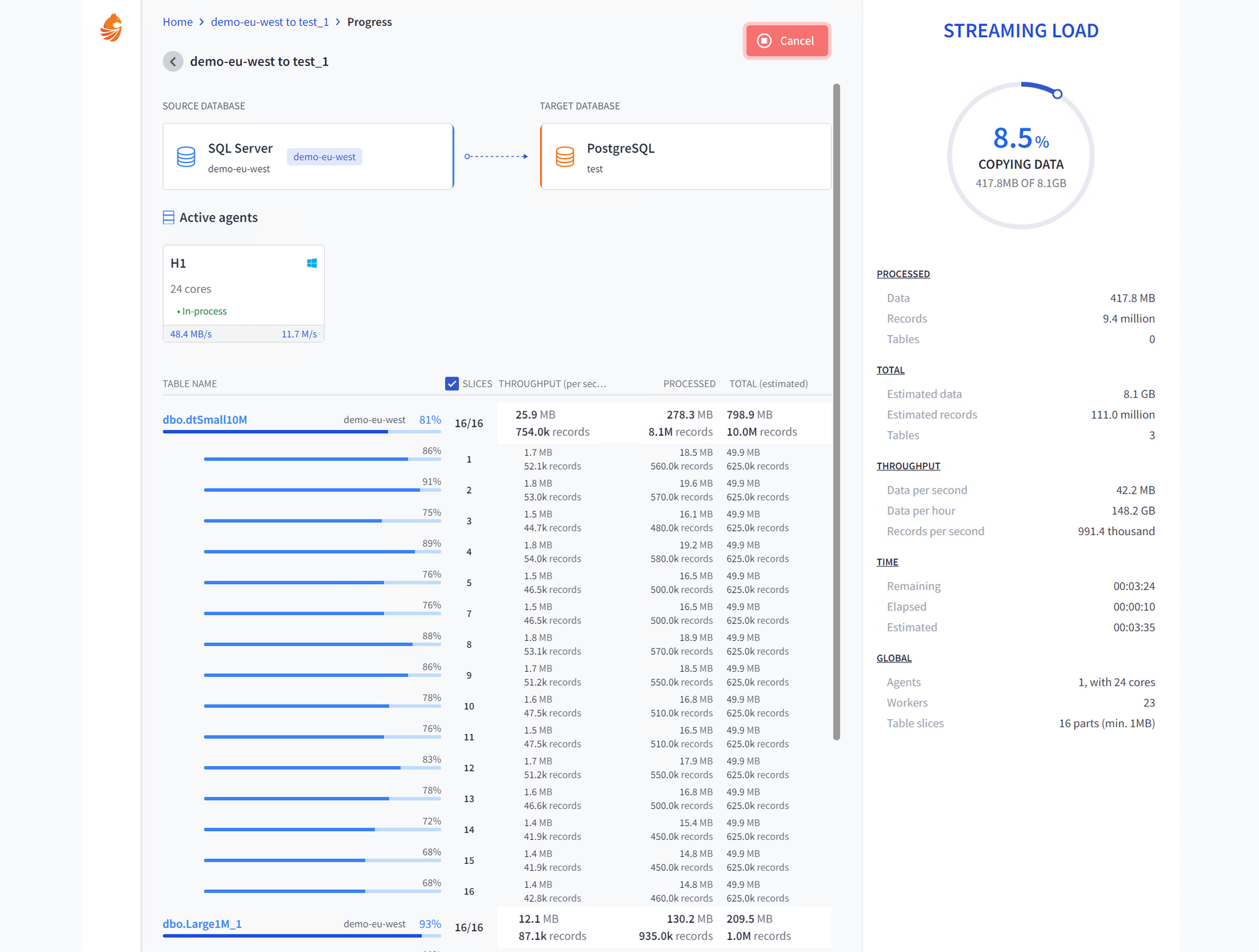The height and width of the screenshot is (952, 1259).
Task: Click the Windows logo on H1 agent
Action: 312,263
